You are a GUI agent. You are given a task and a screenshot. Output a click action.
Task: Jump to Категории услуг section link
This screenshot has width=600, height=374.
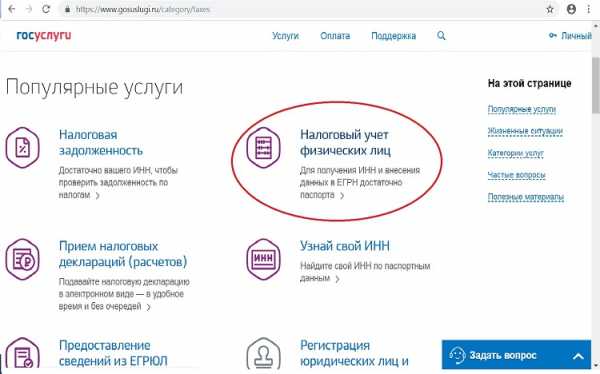(515, 153)
